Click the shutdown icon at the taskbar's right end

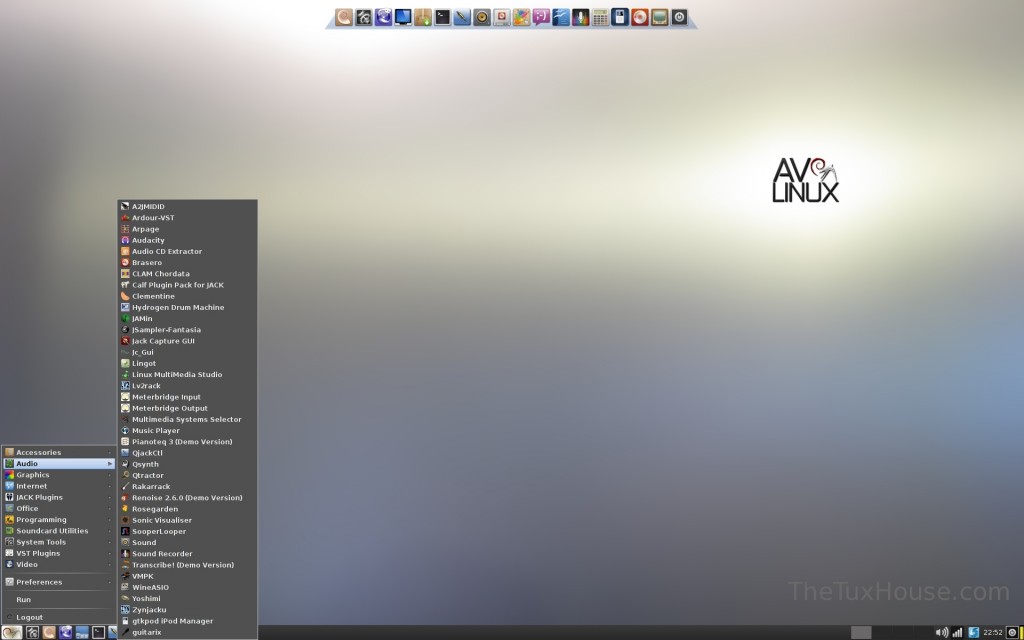[x=1012, y=632]
